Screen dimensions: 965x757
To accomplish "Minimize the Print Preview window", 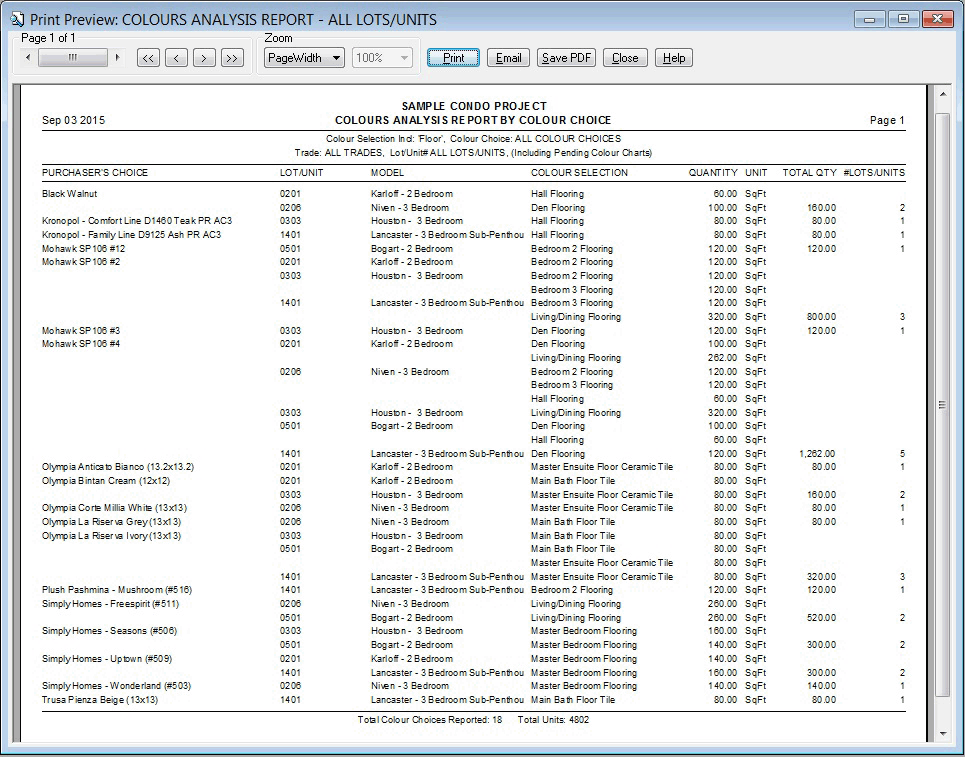I will point(870,19).
